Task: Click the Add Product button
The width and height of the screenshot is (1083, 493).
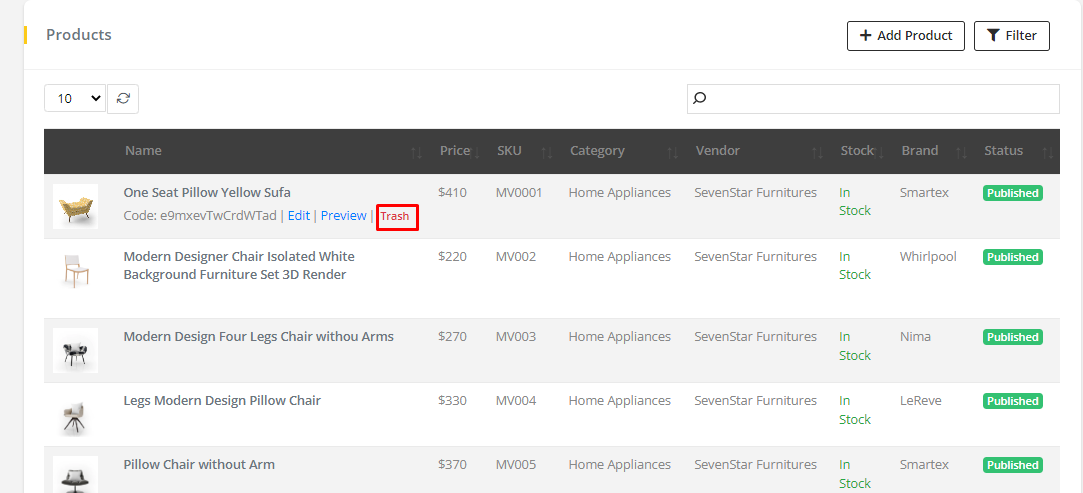Action: tap(905, 35)
